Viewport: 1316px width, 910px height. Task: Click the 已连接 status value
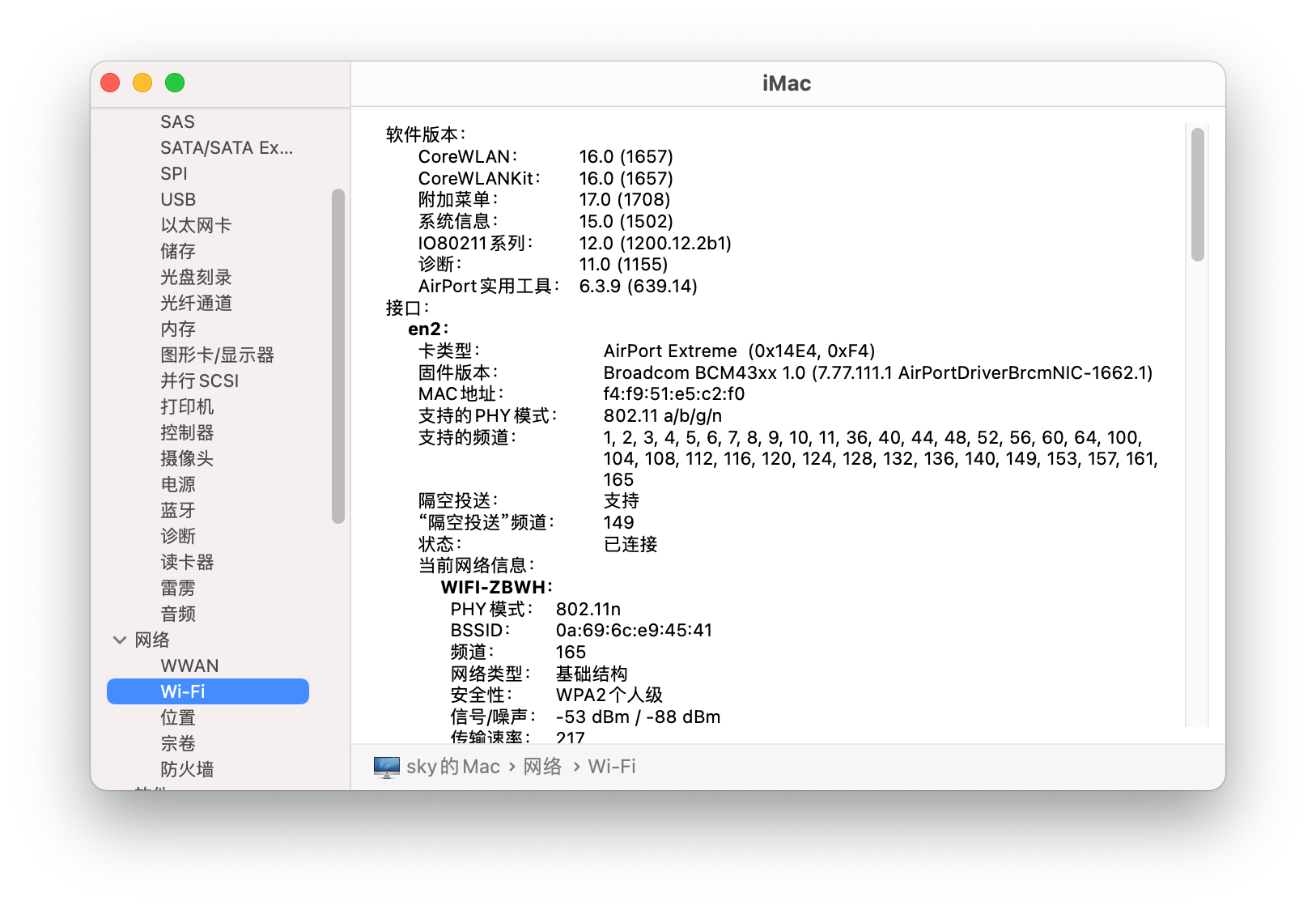coord(630,545)
